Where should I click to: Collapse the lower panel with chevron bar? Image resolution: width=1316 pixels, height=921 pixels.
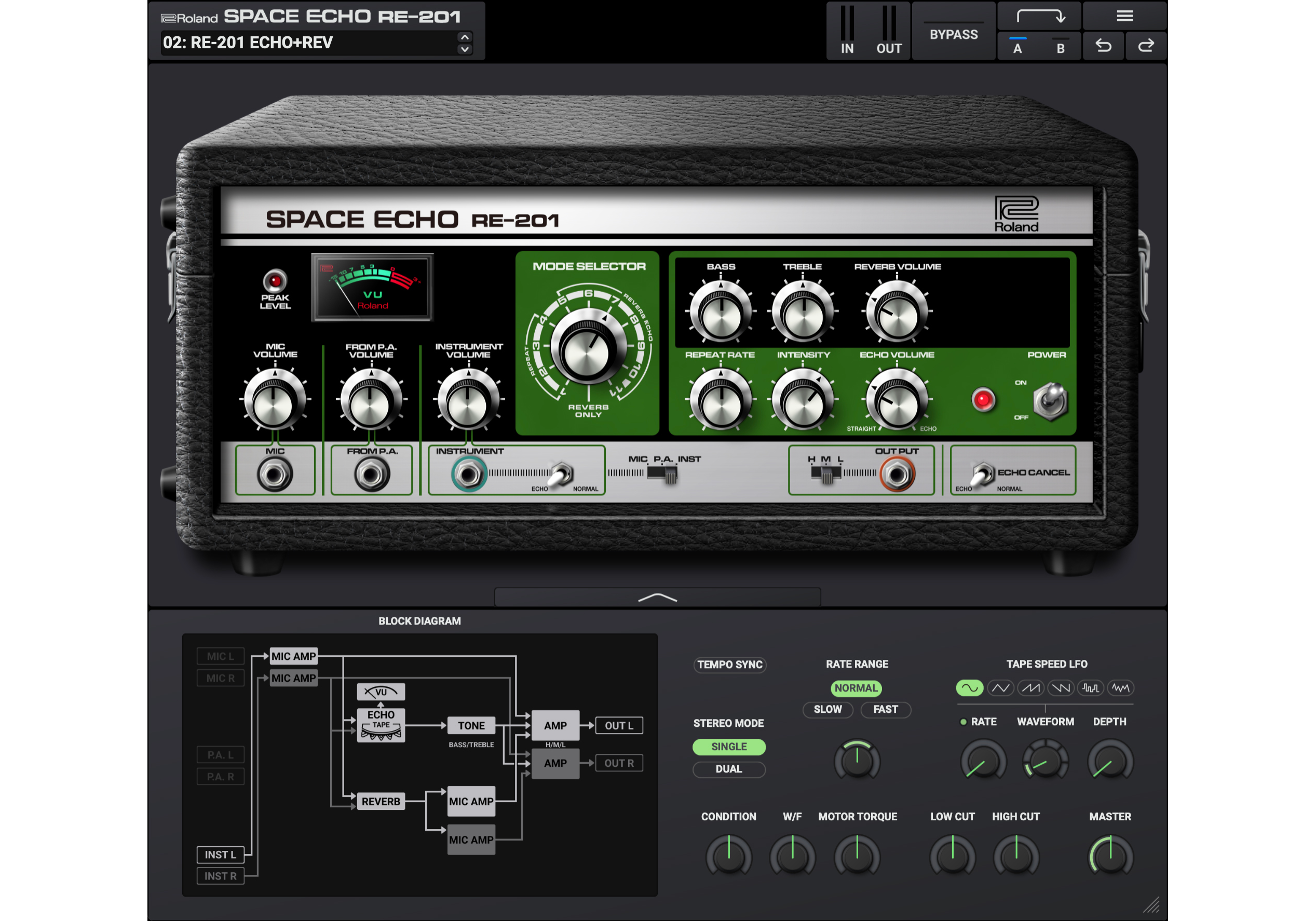pos(657,597)
